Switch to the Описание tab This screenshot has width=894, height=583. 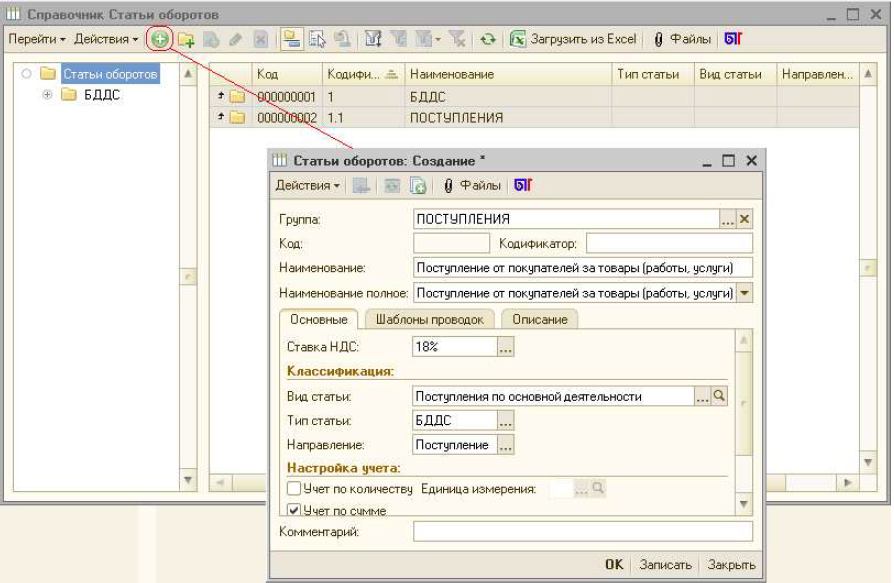(x=539, y=319)
